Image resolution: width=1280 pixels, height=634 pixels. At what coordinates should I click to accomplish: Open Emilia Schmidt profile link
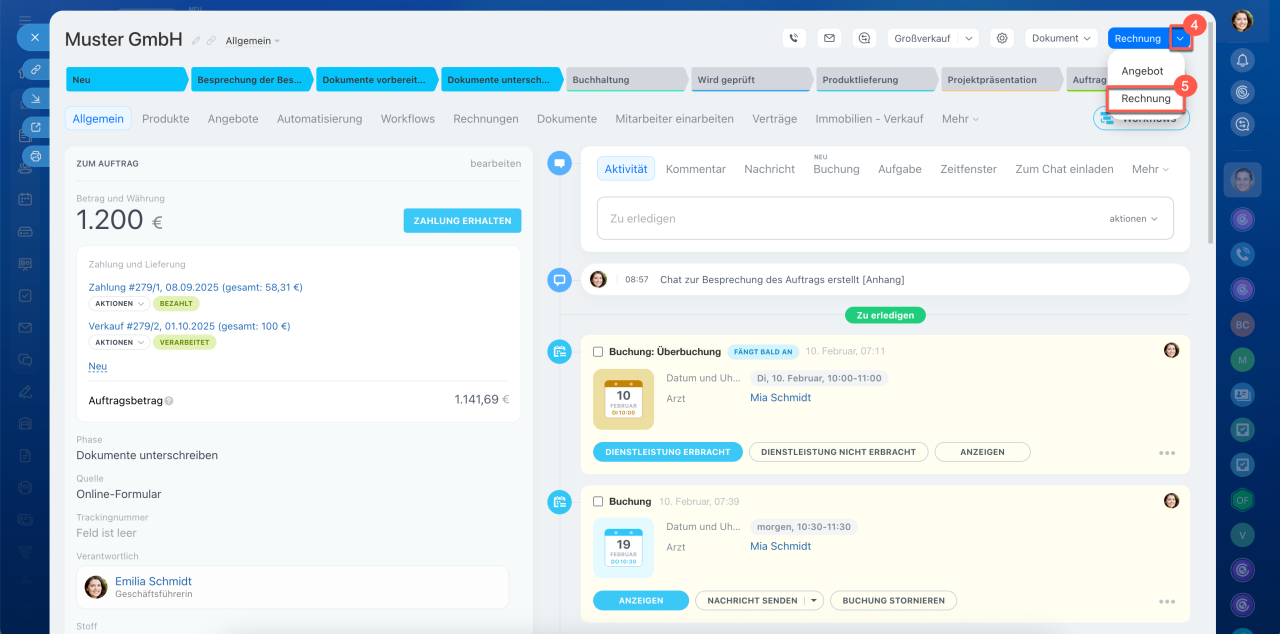coord(153,581)
